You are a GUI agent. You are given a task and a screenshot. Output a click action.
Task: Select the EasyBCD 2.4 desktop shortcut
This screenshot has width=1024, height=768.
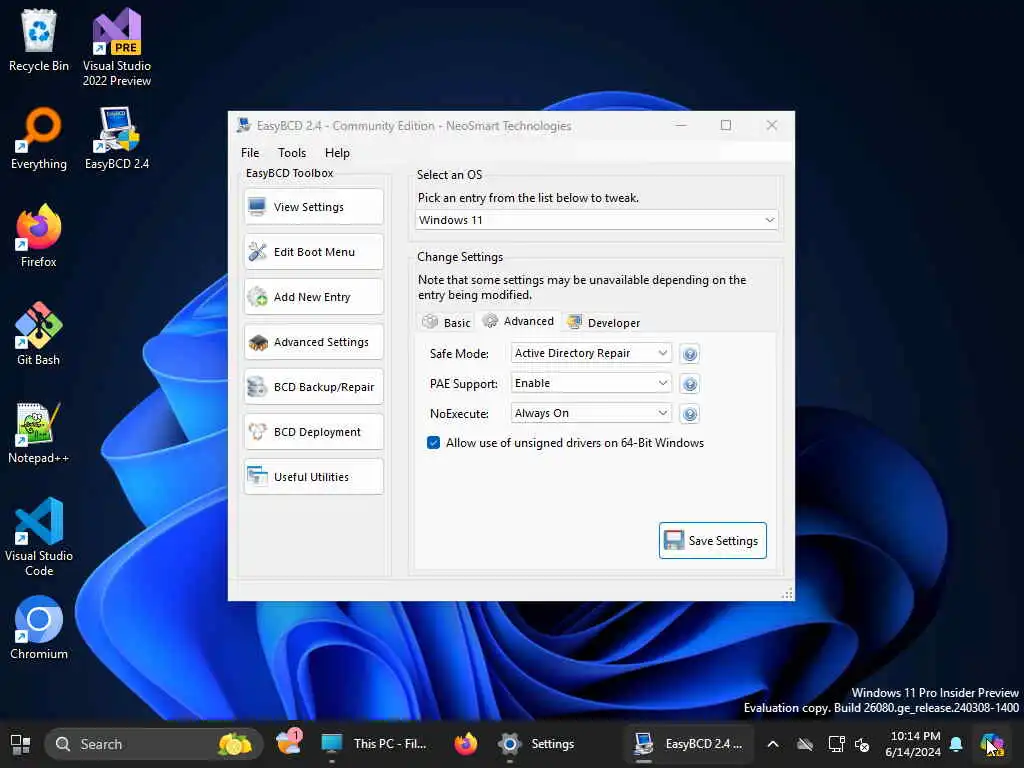point(117,138)
